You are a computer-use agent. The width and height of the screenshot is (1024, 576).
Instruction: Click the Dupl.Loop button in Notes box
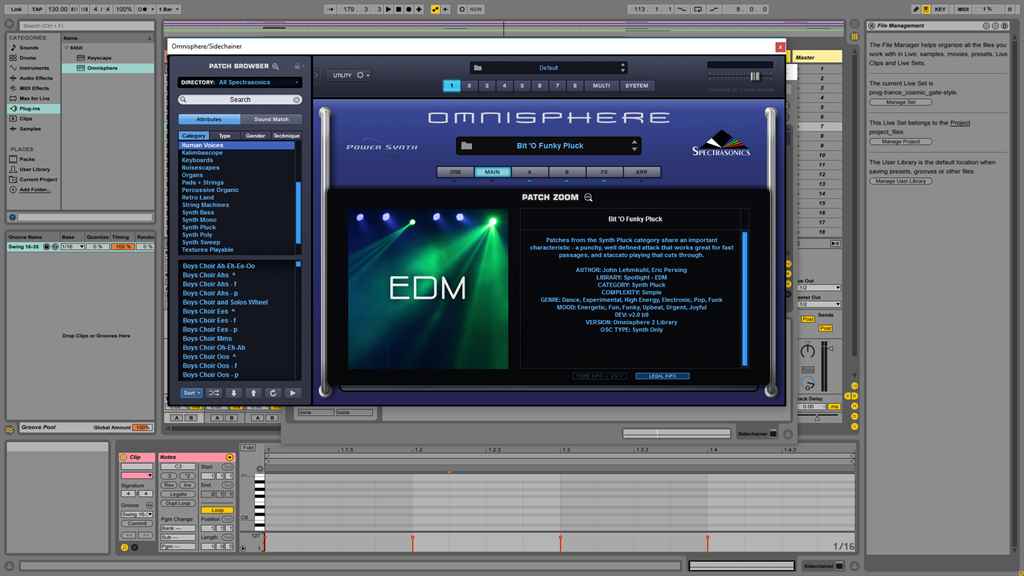pyautogui.click(x=178, y=504)
